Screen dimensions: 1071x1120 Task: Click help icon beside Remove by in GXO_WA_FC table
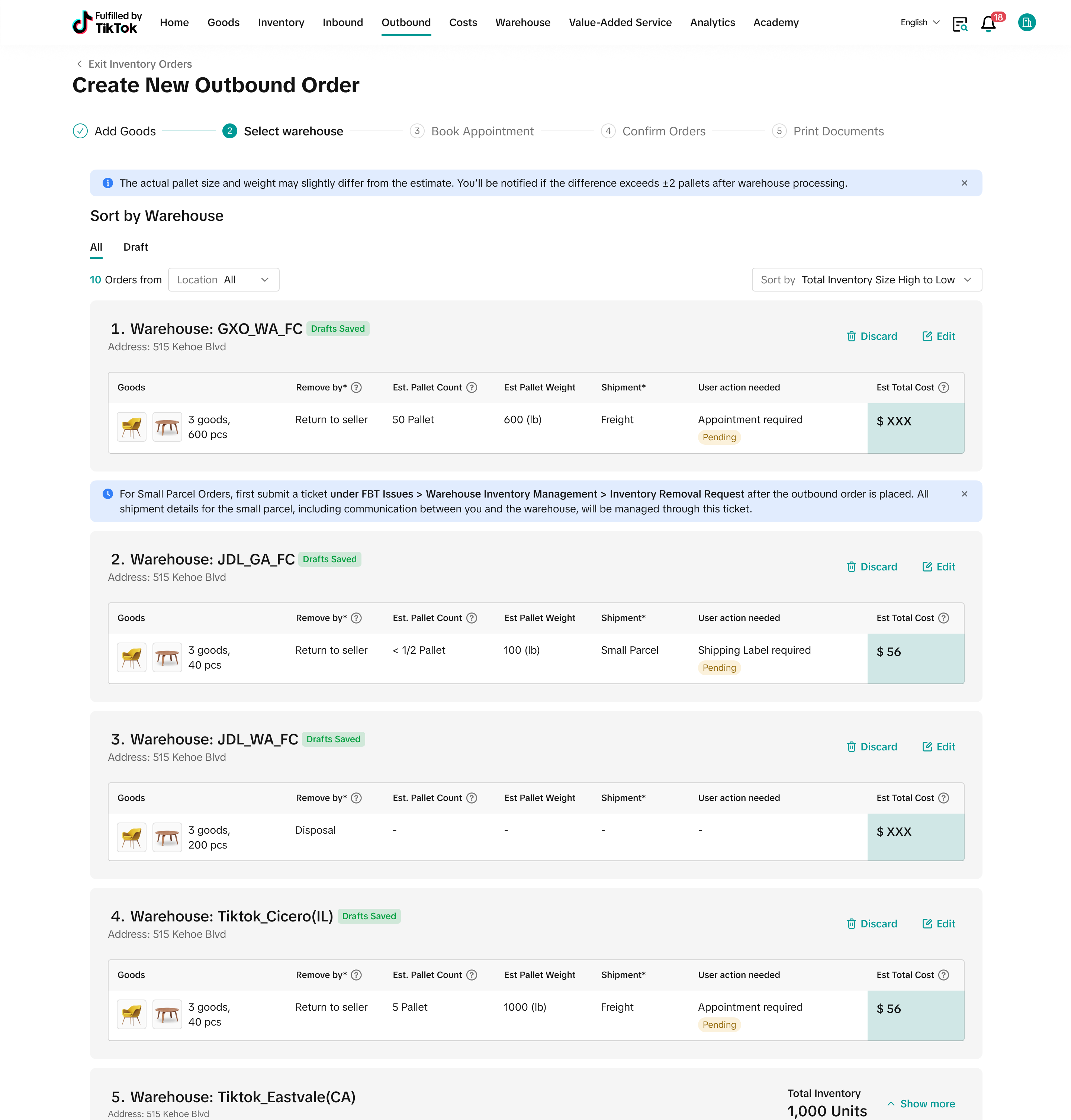[x=356, y=387]
